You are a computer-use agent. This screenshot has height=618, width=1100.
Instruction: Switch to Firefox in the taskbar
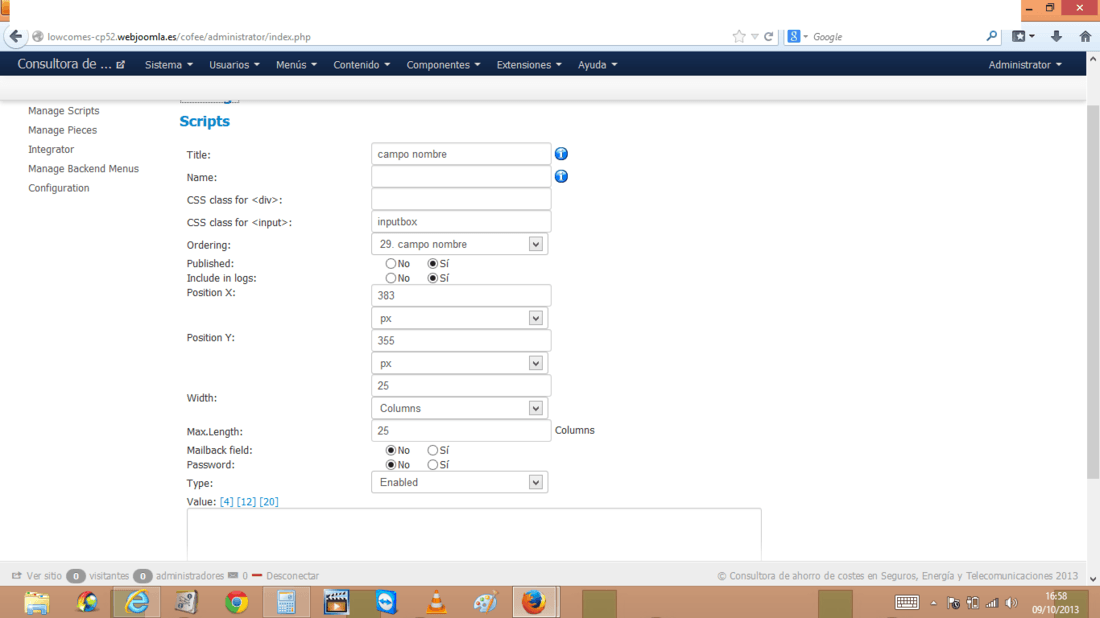(535, 603)
